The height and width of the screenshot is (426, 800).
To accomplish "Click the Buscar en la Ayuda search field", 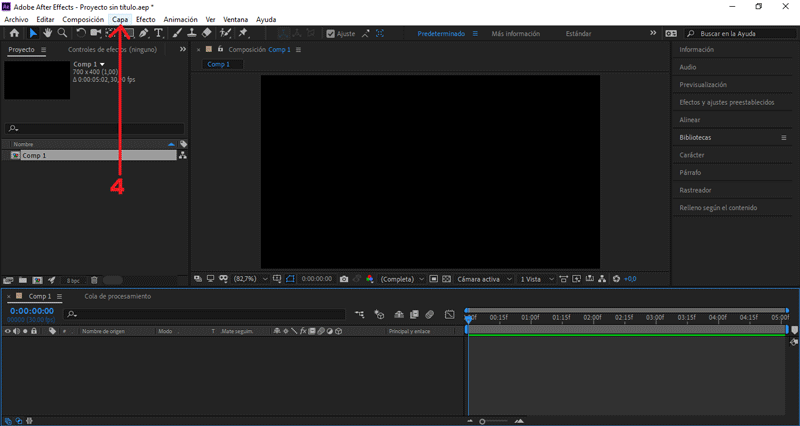I will [740, 34].
